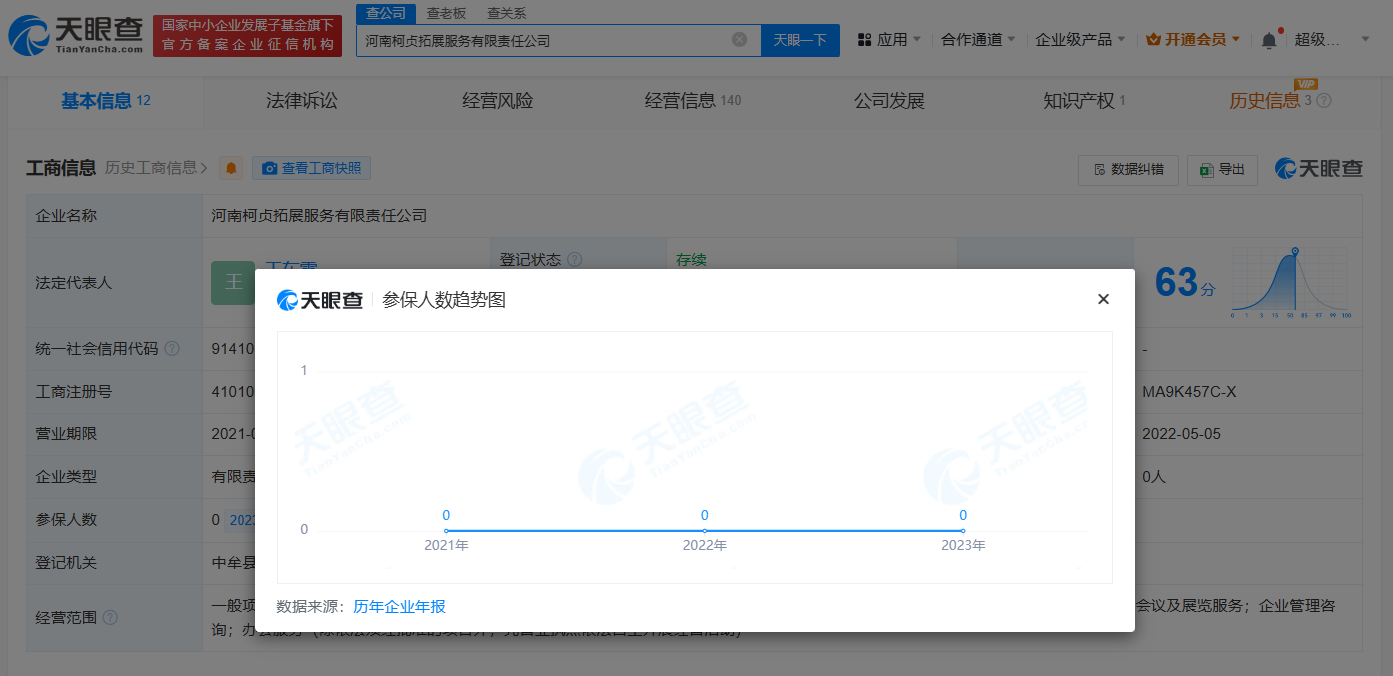Click 导出 export button
Image resolution: width=1393 pixels, height=676 pixels.
(x=1222, y=169)
